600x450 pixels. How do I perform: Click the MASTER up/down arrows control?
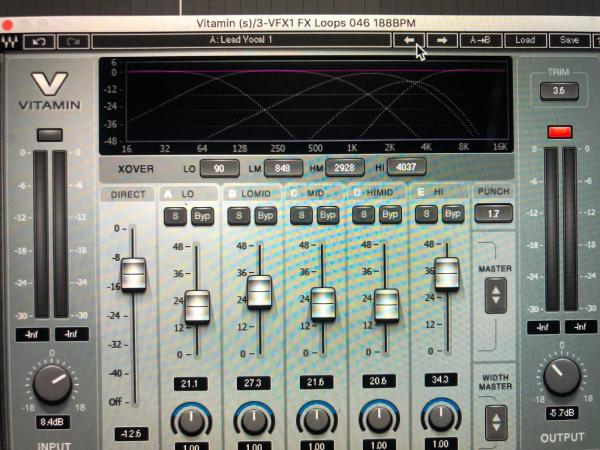493,293
